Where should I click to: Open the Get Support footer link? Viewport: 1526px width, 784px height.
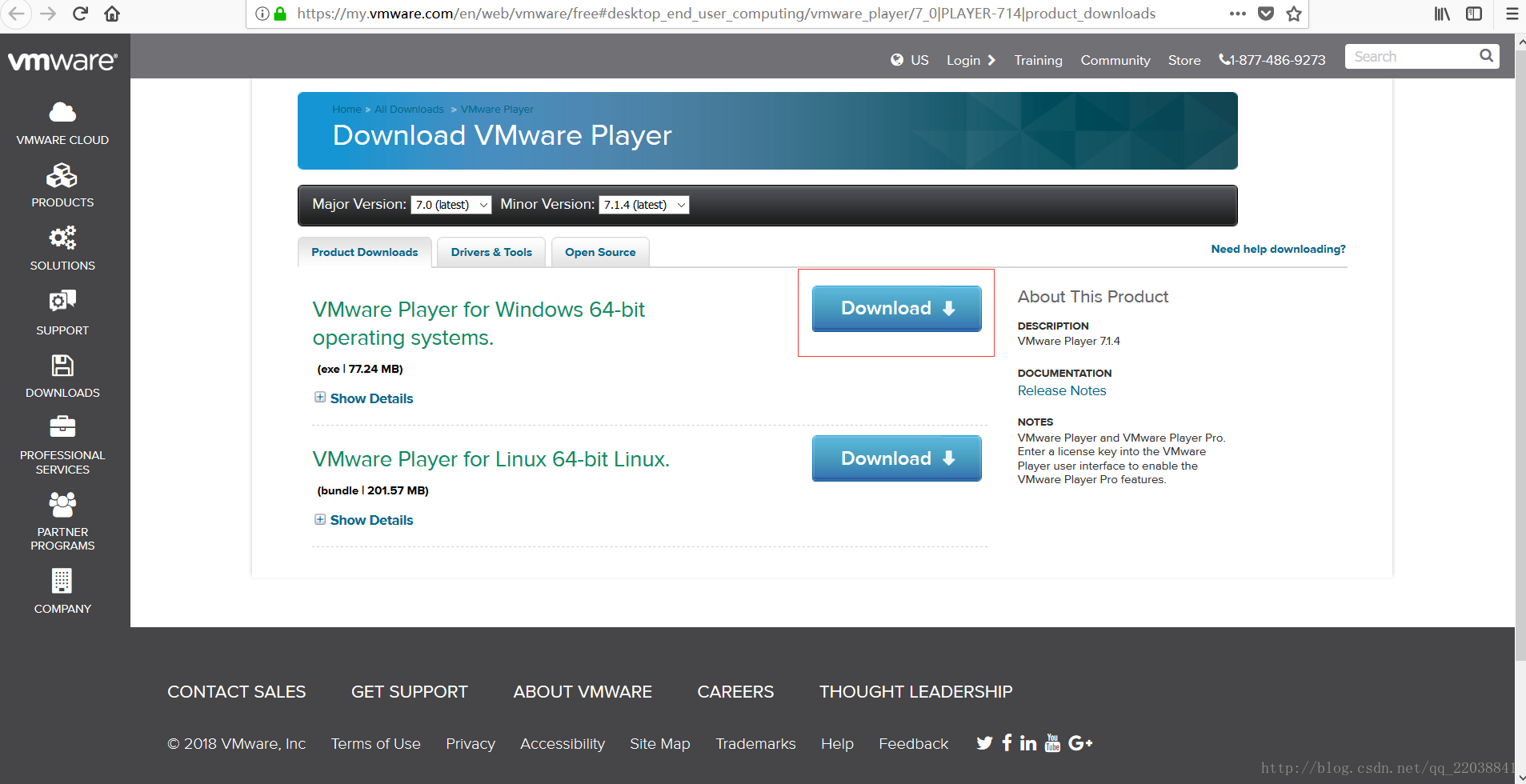click(409, 692)
